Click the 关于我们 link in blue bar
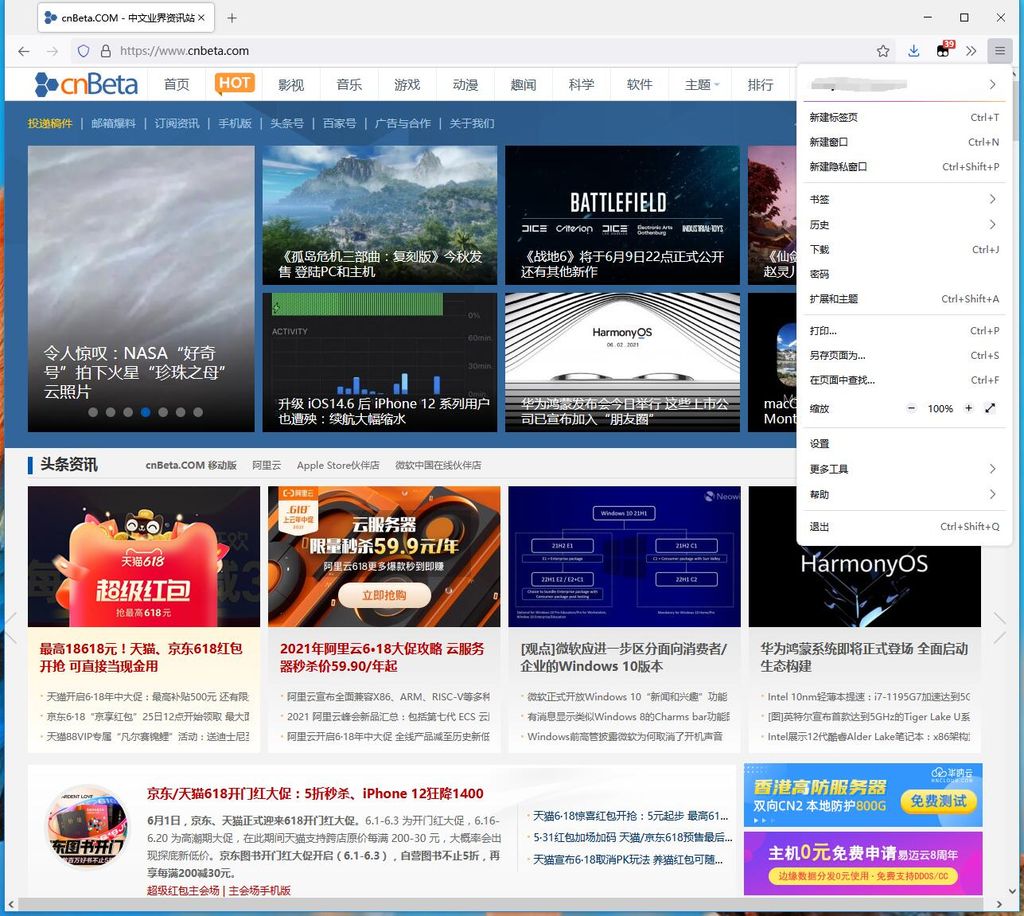The image size is (1024, 916). [x=471, y=123]
